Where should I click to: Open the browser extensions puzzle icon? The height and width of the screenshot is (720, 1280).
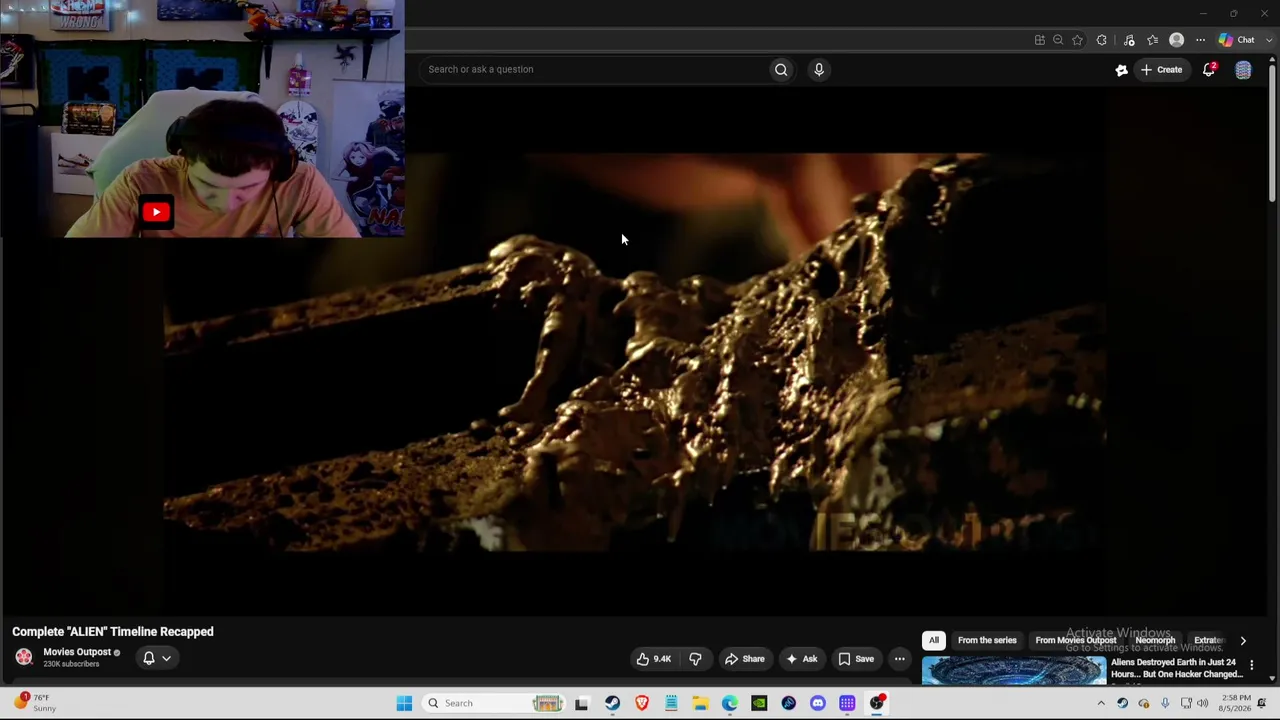point(1102,40)
